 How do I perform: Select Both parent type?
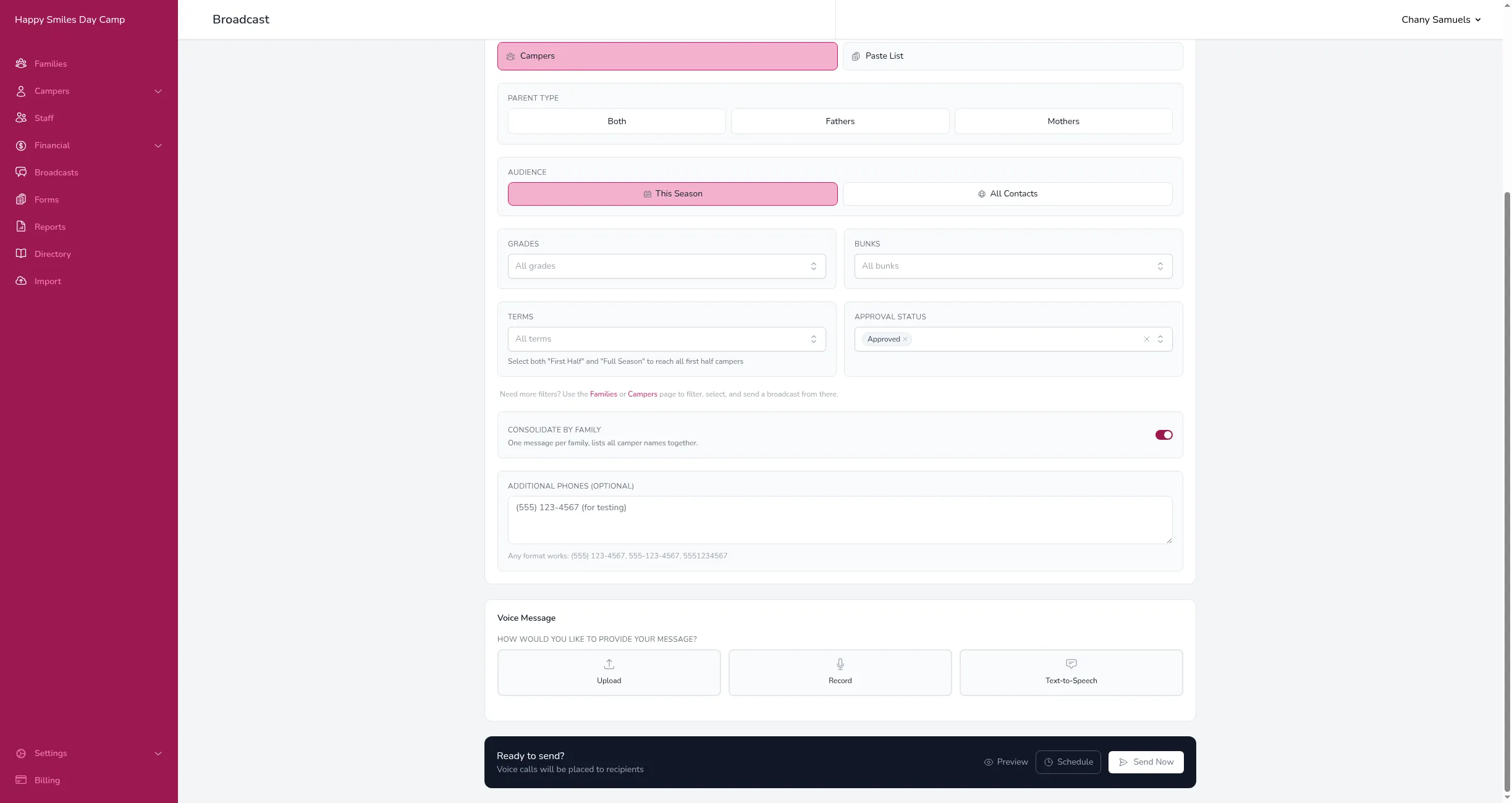[617, 121]
